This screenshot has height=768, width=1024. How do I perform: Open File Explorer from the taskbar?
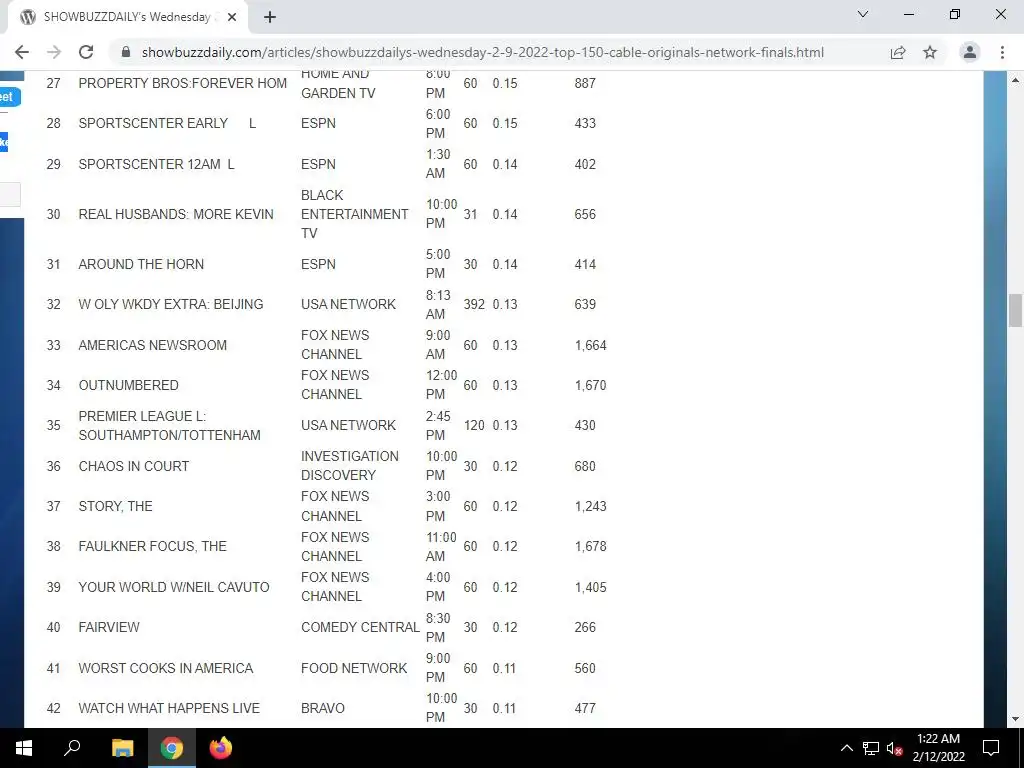122,748
